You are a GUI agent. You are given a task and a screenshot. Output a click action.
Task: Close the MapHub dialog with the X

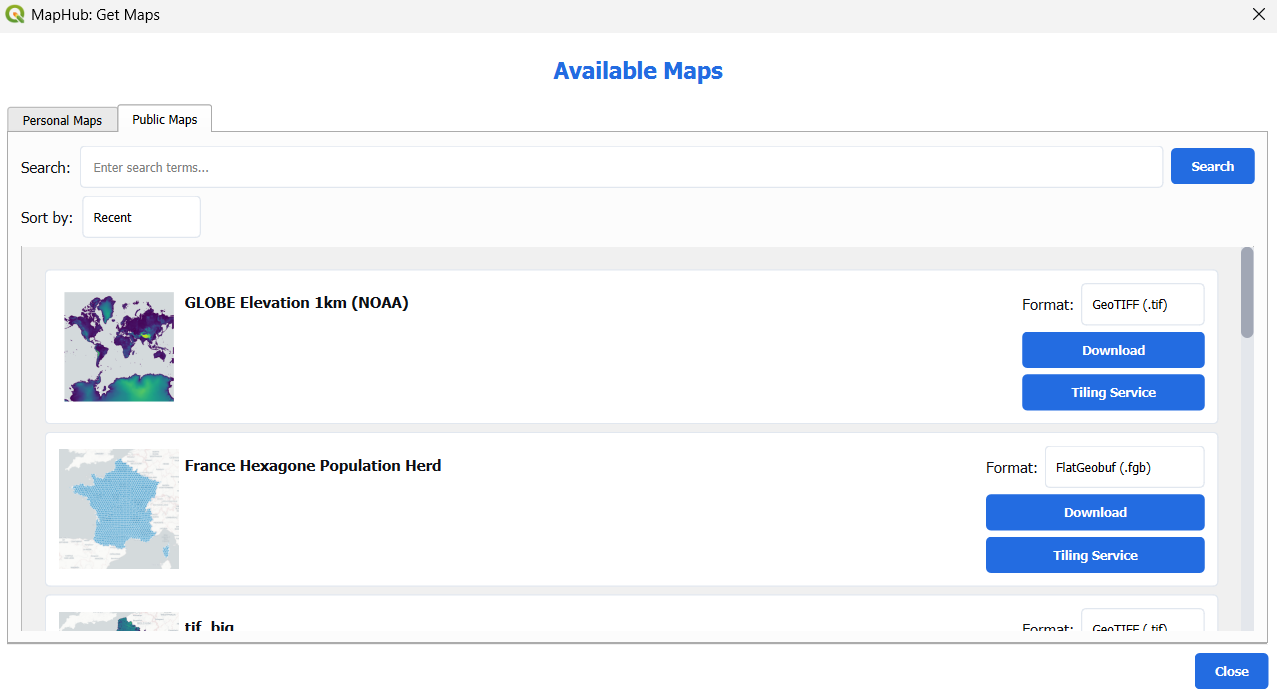1258,14
